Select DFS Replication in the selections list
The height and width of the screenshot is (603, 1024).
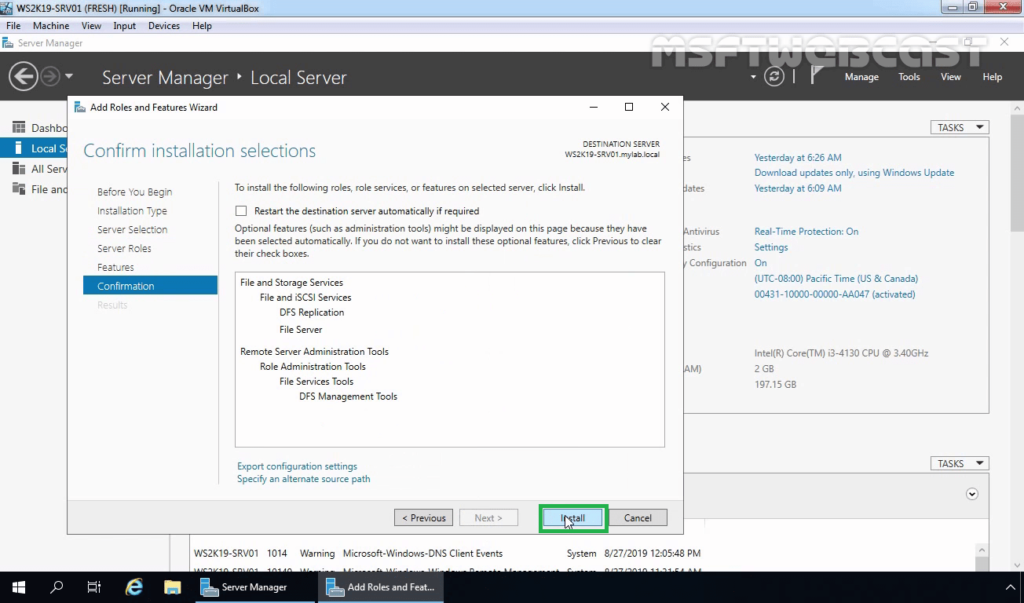tap(312, 312)
